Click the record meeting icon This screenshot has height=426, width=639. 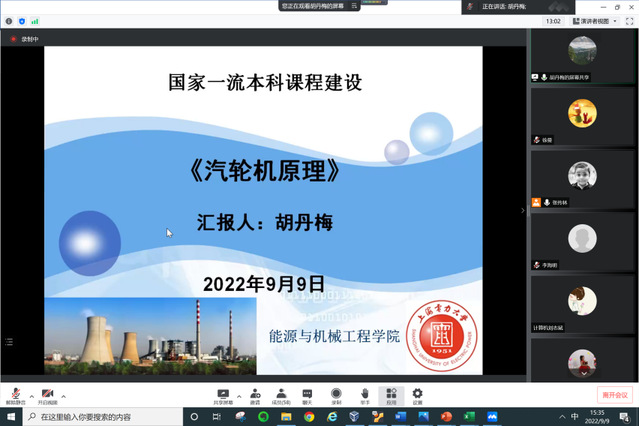[336, 393]
